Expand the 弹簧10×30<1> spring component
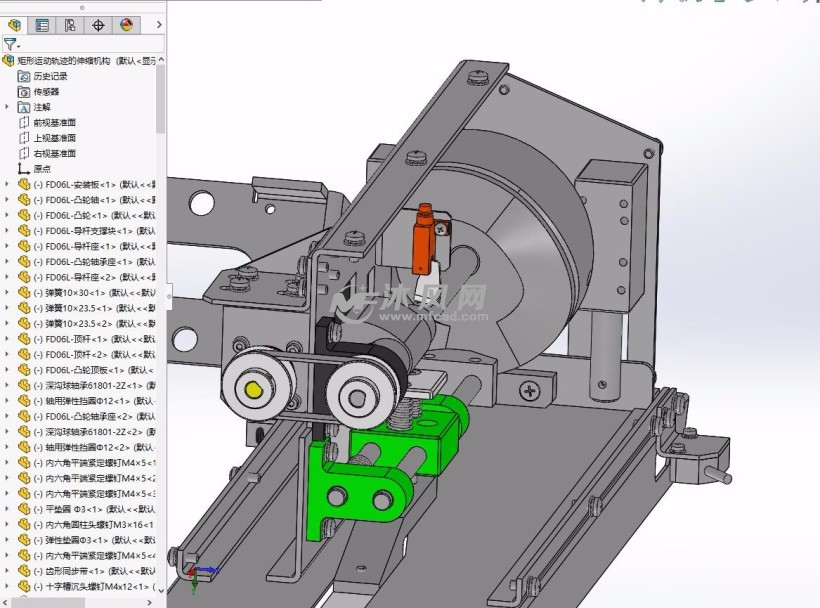Image resolution: width=820 pixels, height=608 pixels. [x=8, y=293]
